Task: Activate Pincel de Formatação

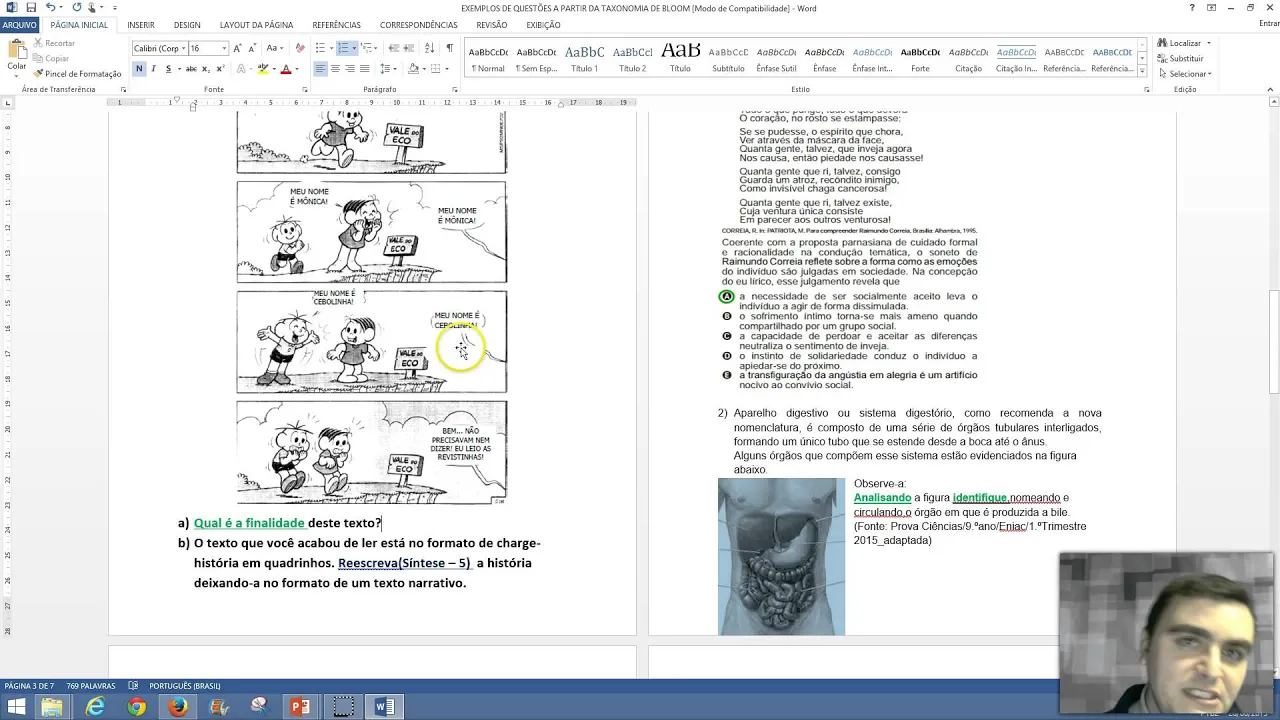Action: (77, 74)
